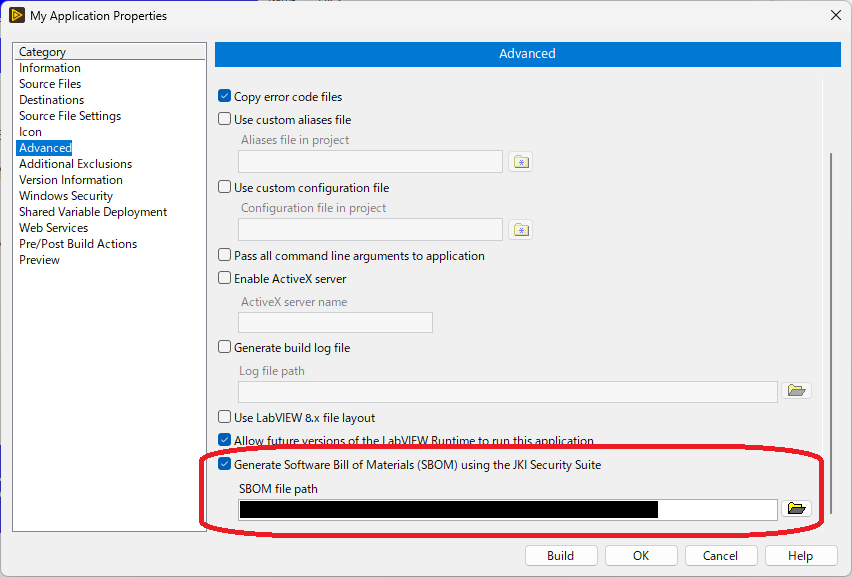Uncheck Copy error code files
This screenshot has height=577, width=852.
coord(224,96)
